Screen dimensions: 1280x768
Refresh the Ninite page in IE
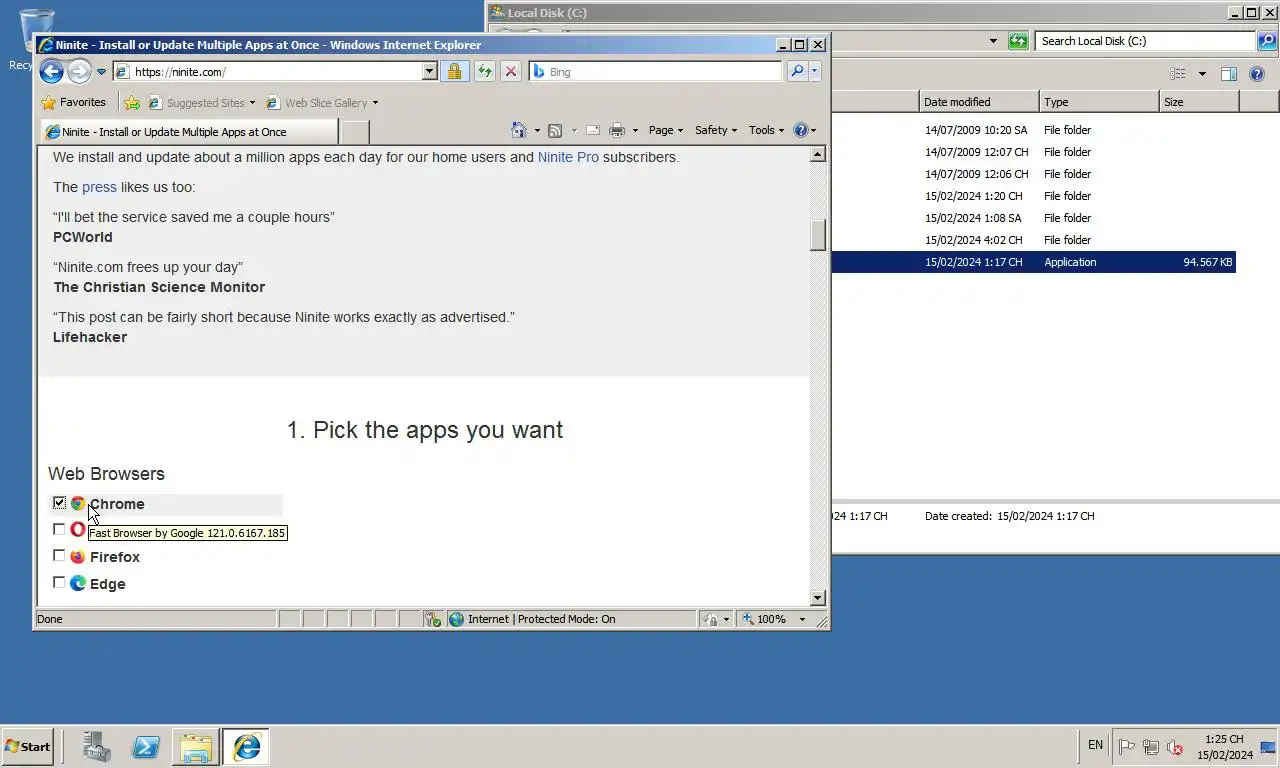tap(484, 71)
